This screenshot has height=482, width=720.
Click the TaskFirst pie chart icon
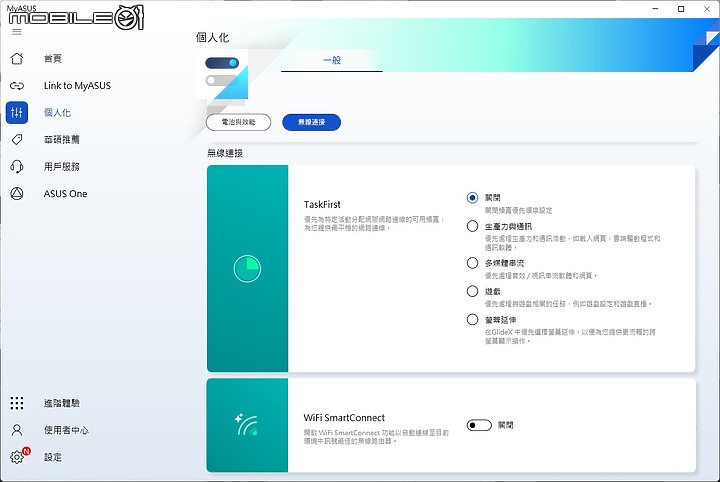tap(247, 269)
